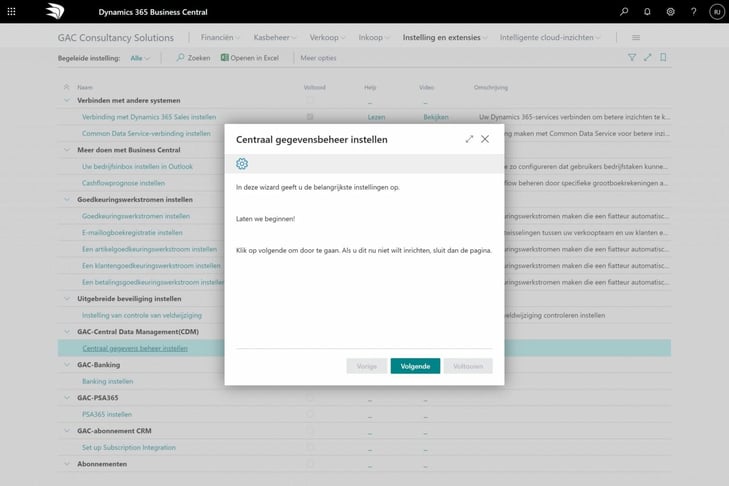
Task: Sort by the Naam column header
Action: pos(85,87)
